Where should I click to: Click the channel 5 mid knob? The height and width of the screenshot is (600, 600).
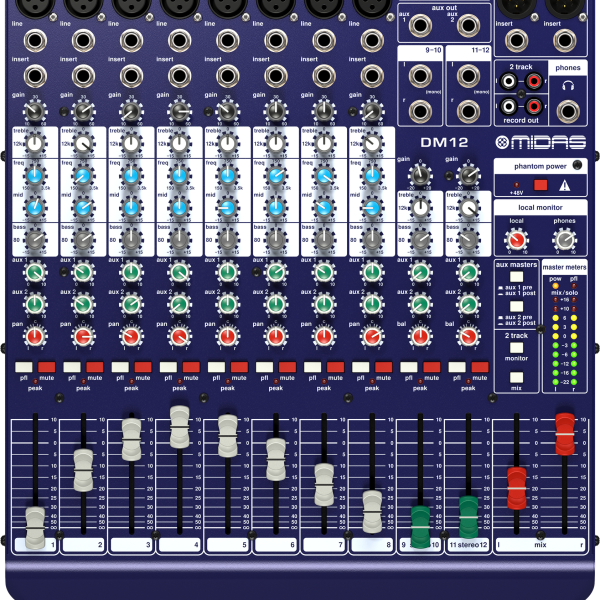(228, 208)
